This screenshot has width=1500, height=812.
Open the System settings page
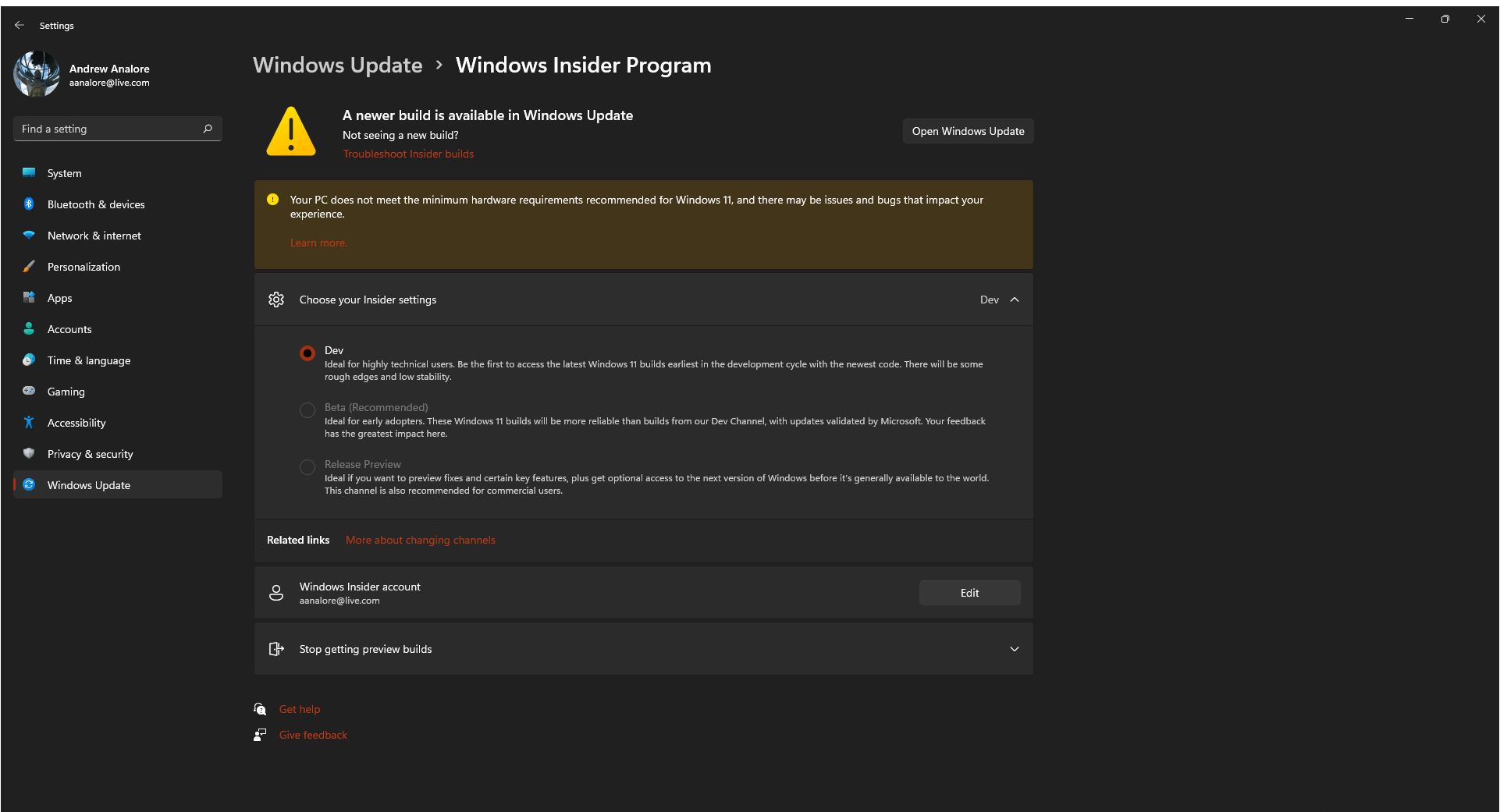coord(118,173)
